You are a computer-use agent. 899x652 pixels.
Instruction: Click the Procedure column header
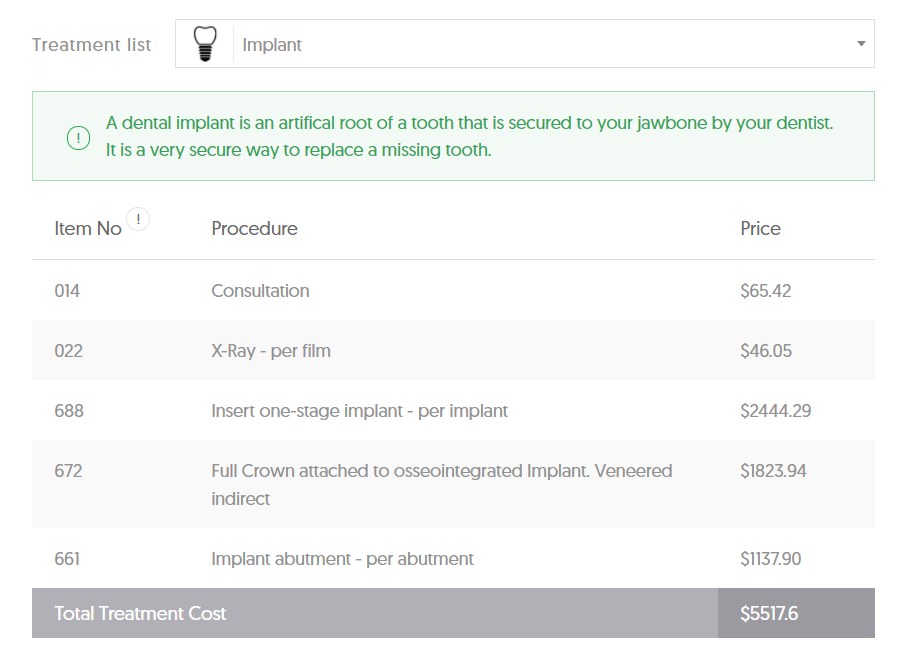tap(254, 228)
